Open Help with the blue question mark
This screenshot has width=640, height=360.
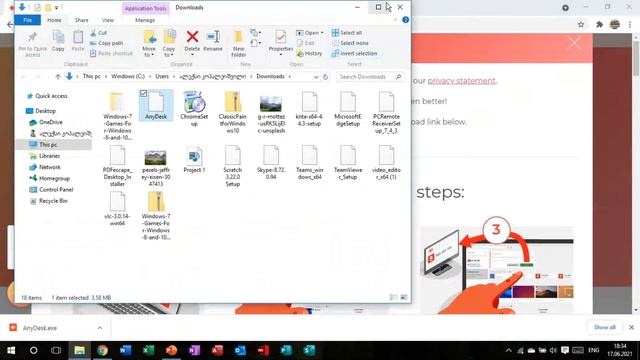coord(405,20)
